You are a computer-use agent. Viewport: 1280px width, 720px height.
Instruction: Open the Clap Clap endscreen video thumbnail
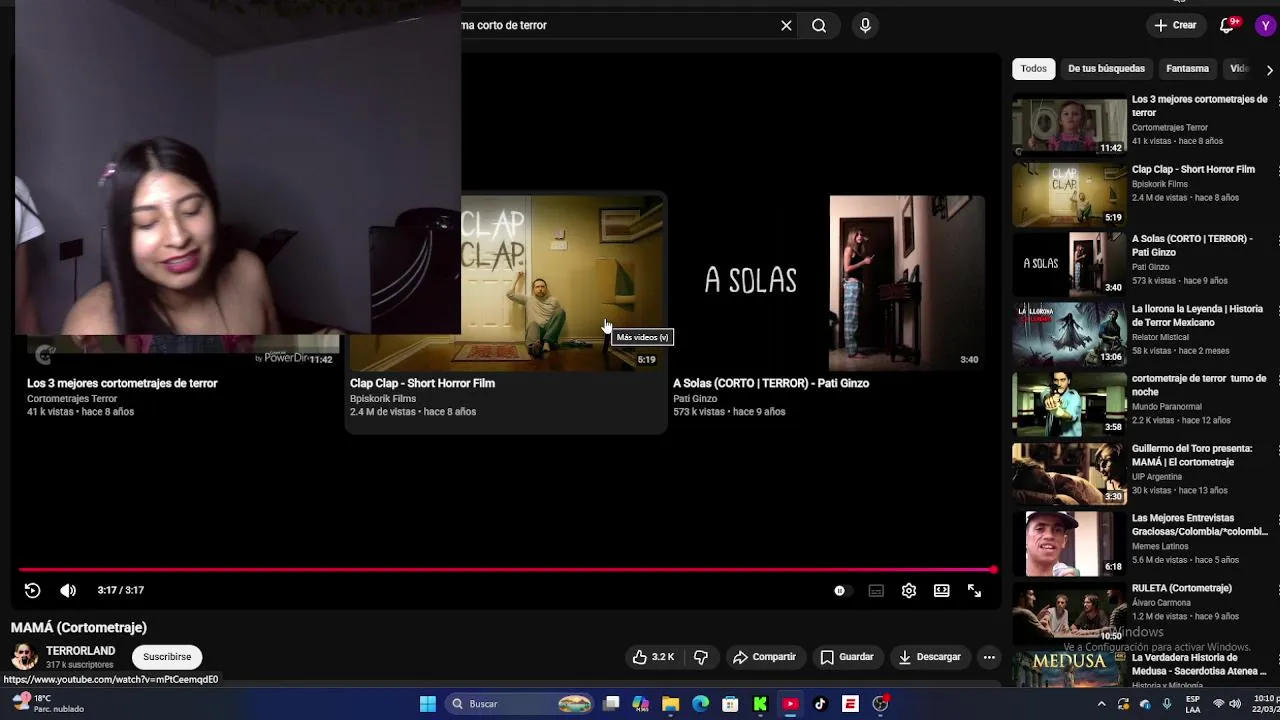coord(563,282)
